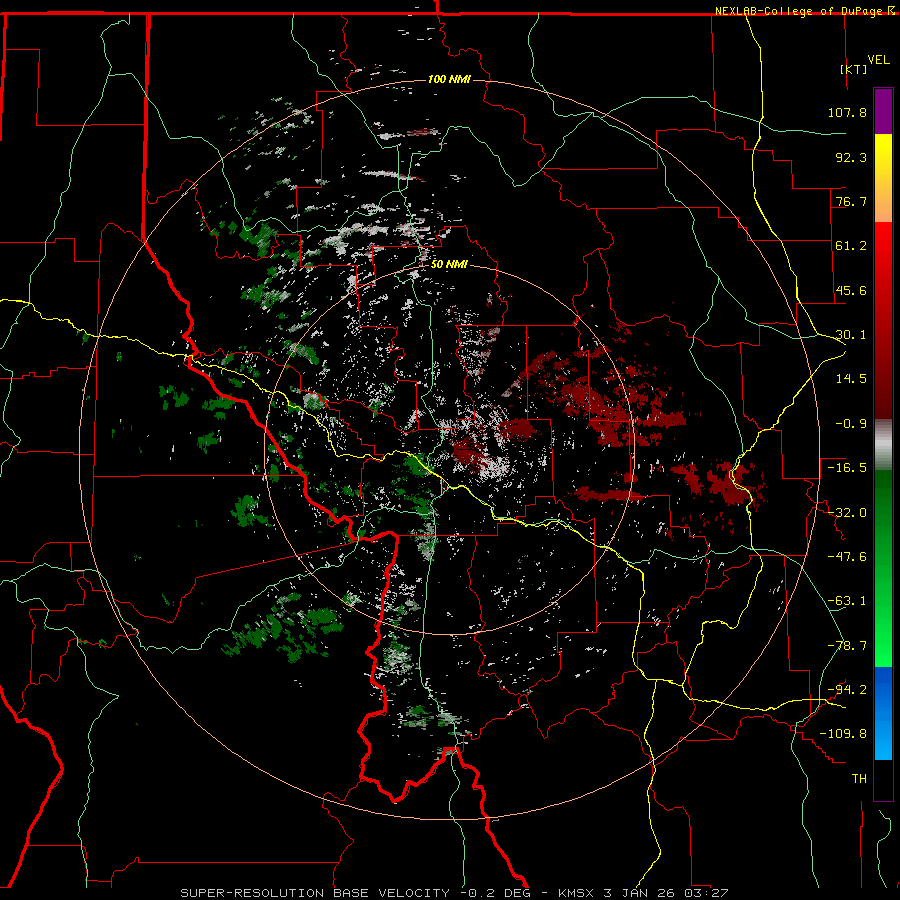Click the 107.8 scale value
900x900 pixels.
point(847,112)
